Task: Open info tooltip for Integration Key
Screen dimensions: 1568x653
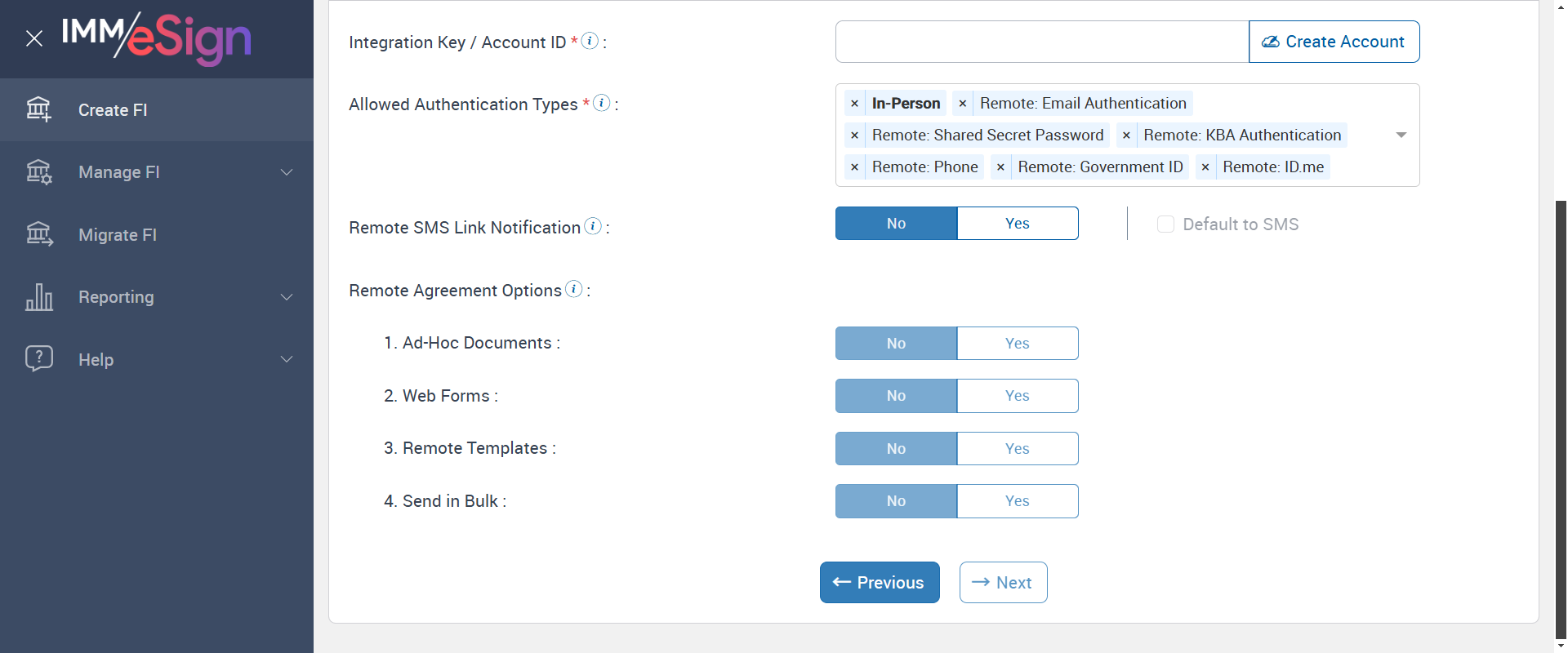Action: tap(590, 41)
